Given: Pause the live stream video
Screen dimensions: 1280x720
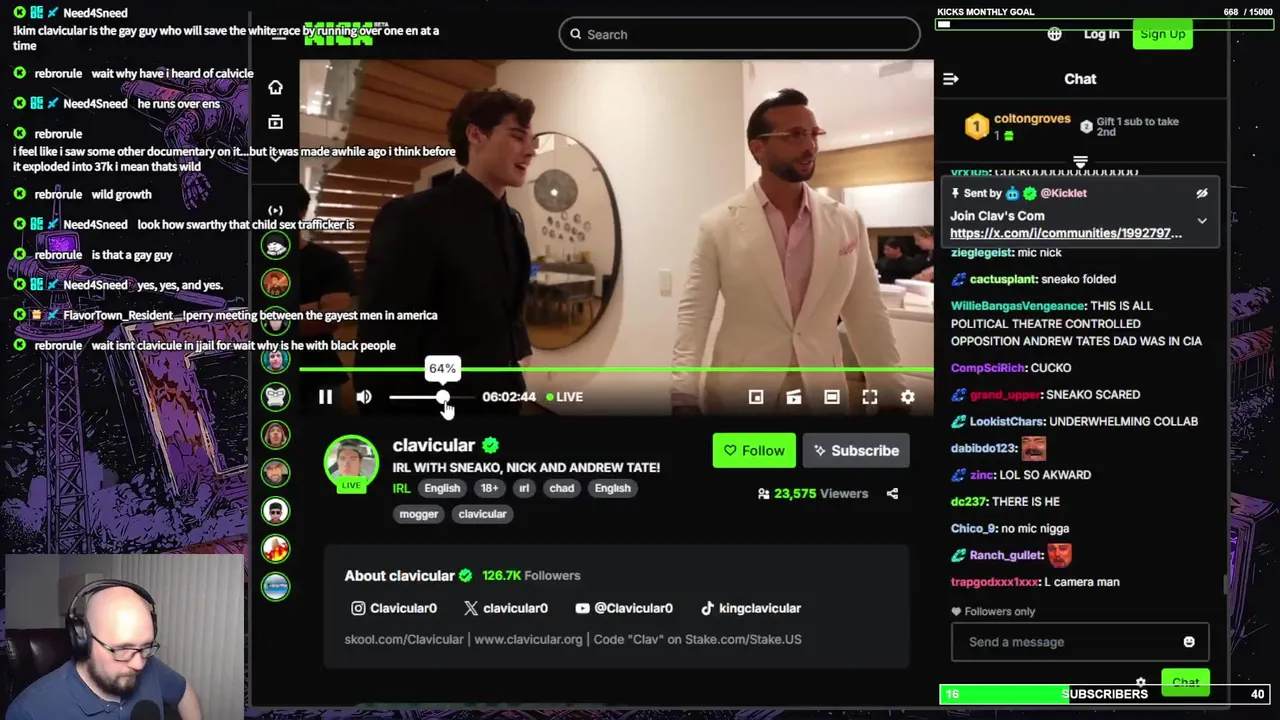Looking at the screenshot, I should 325,397.
